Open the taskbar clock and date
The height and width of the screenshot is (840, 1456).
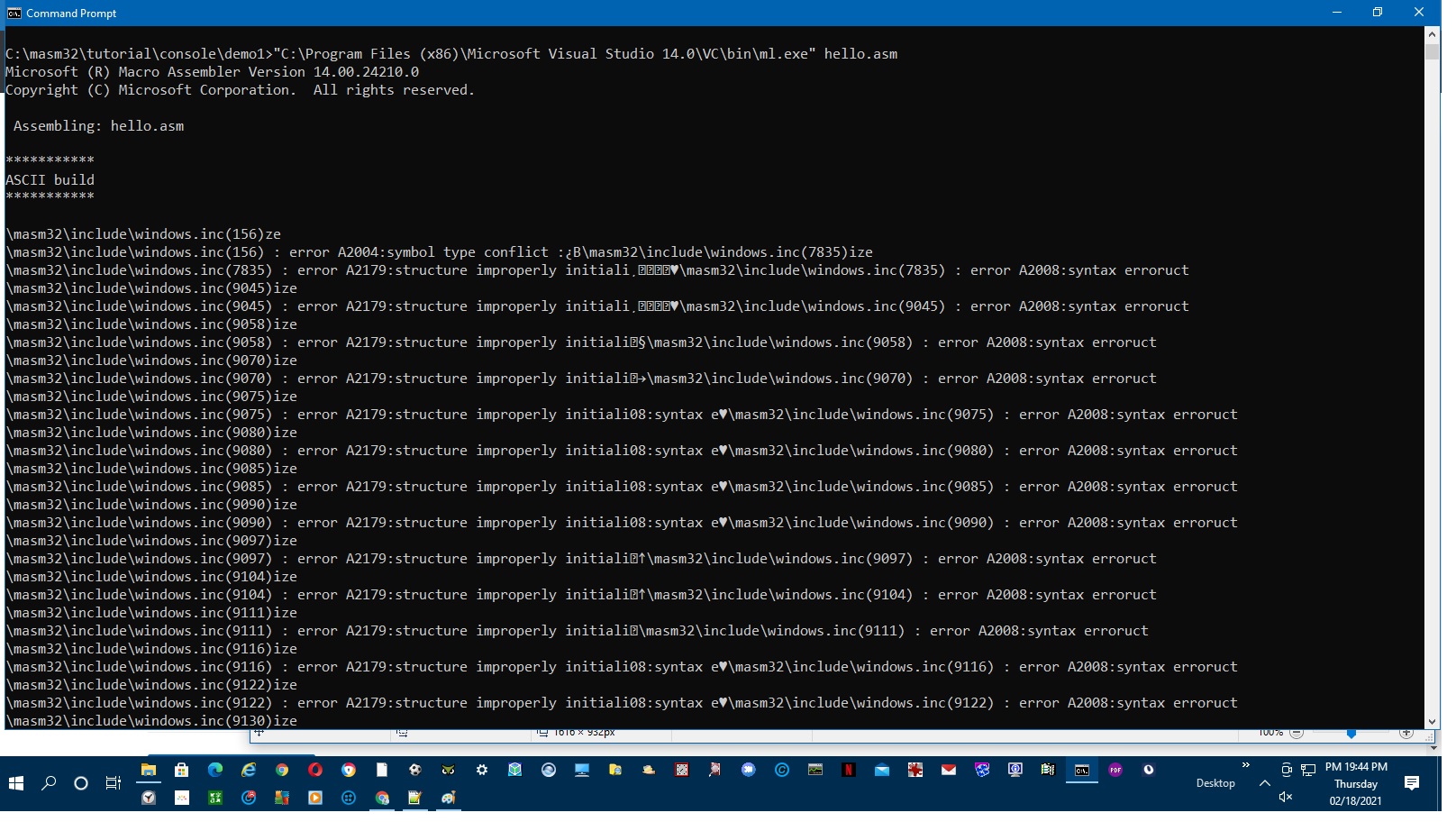click(x=1356, y=783)
